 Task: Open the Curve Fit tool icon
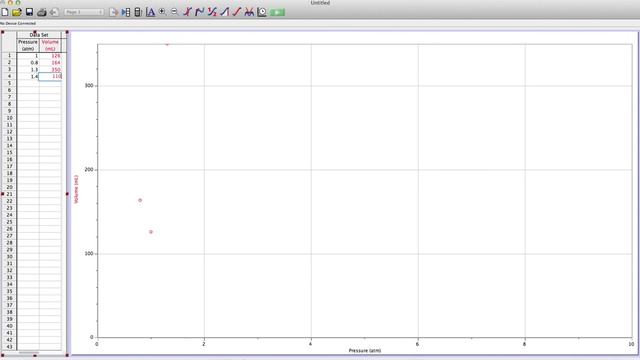tap(249, 12)
